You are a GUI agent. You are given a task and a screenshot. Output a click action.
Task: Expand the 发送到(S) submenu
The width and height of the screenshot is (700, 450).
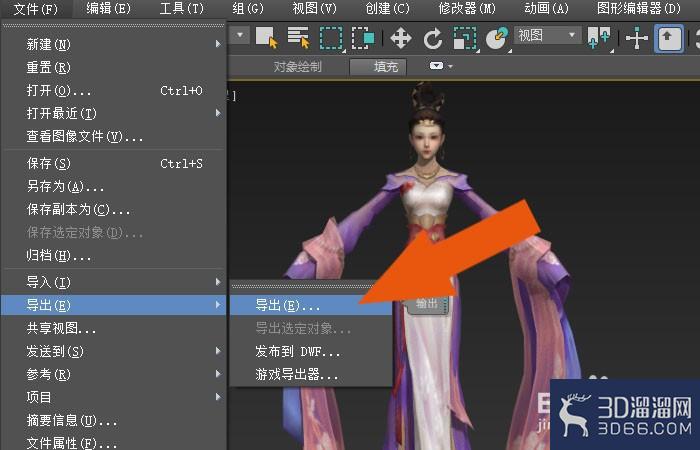point(114,351)
